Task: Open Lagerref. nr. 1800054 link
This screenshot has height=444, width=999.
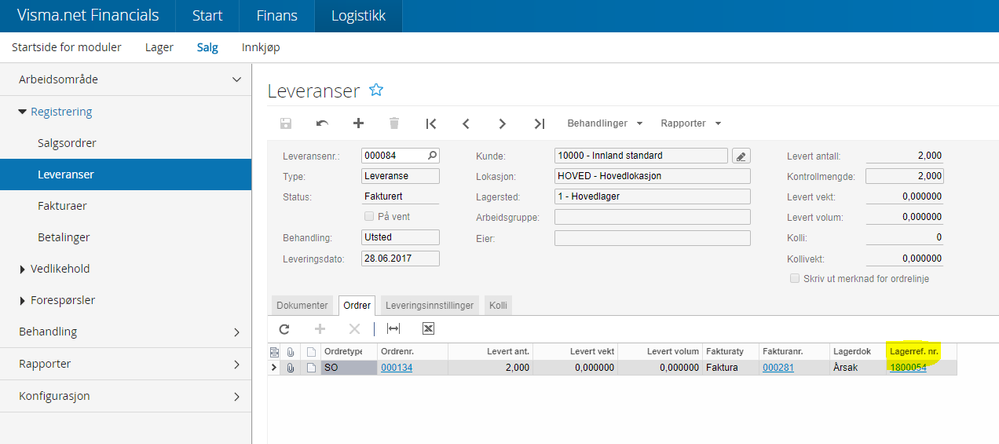Action: pos(908,368)
